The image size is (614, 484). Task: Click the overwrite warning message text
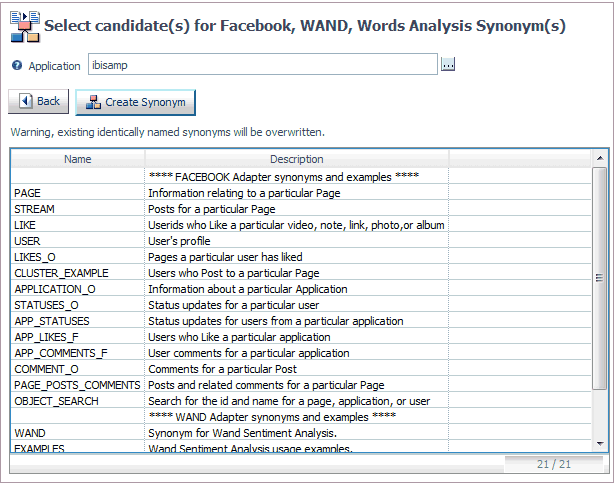click(x=168, y=132)
